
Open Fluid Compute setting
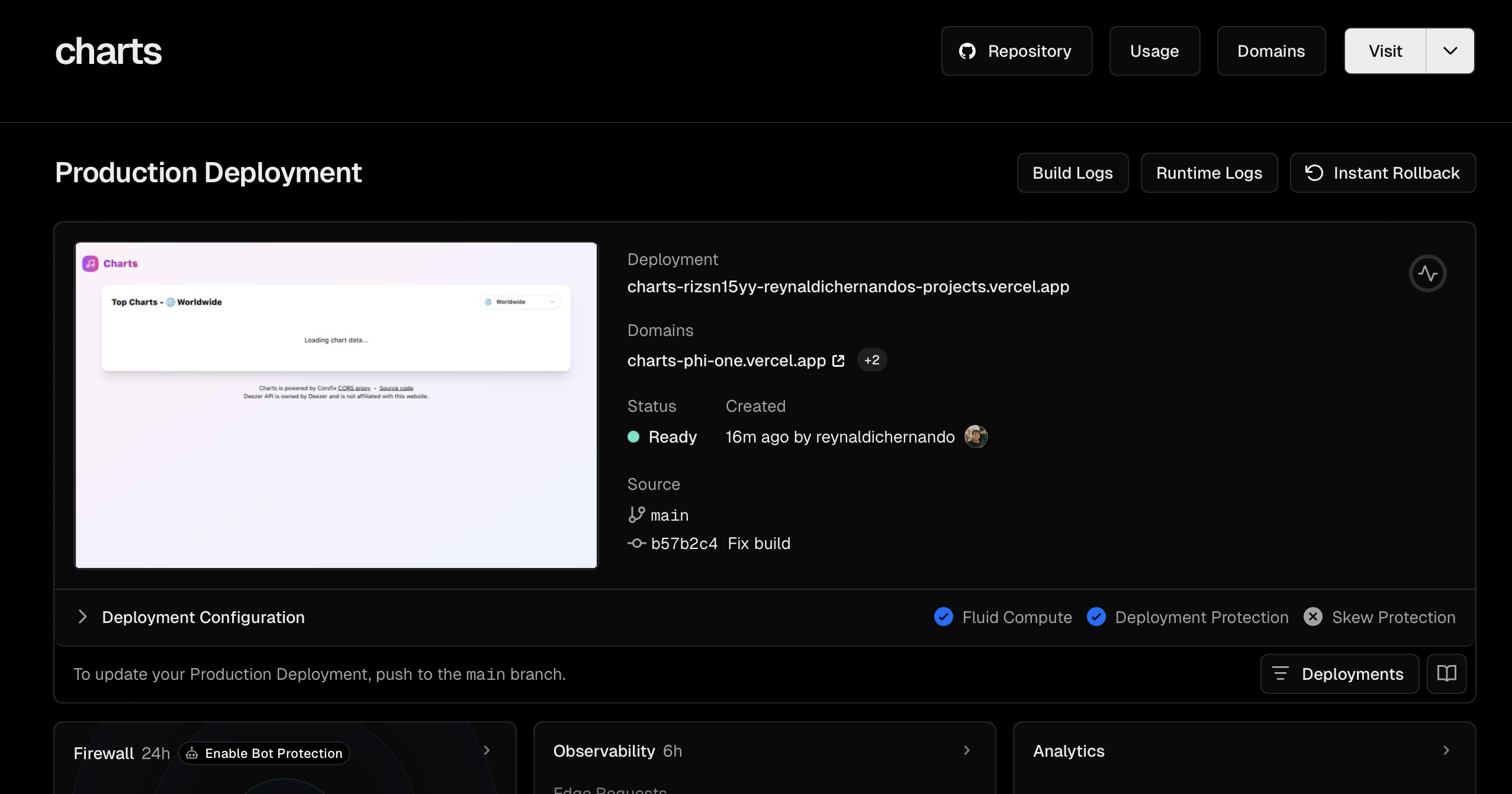(1017, 617)
